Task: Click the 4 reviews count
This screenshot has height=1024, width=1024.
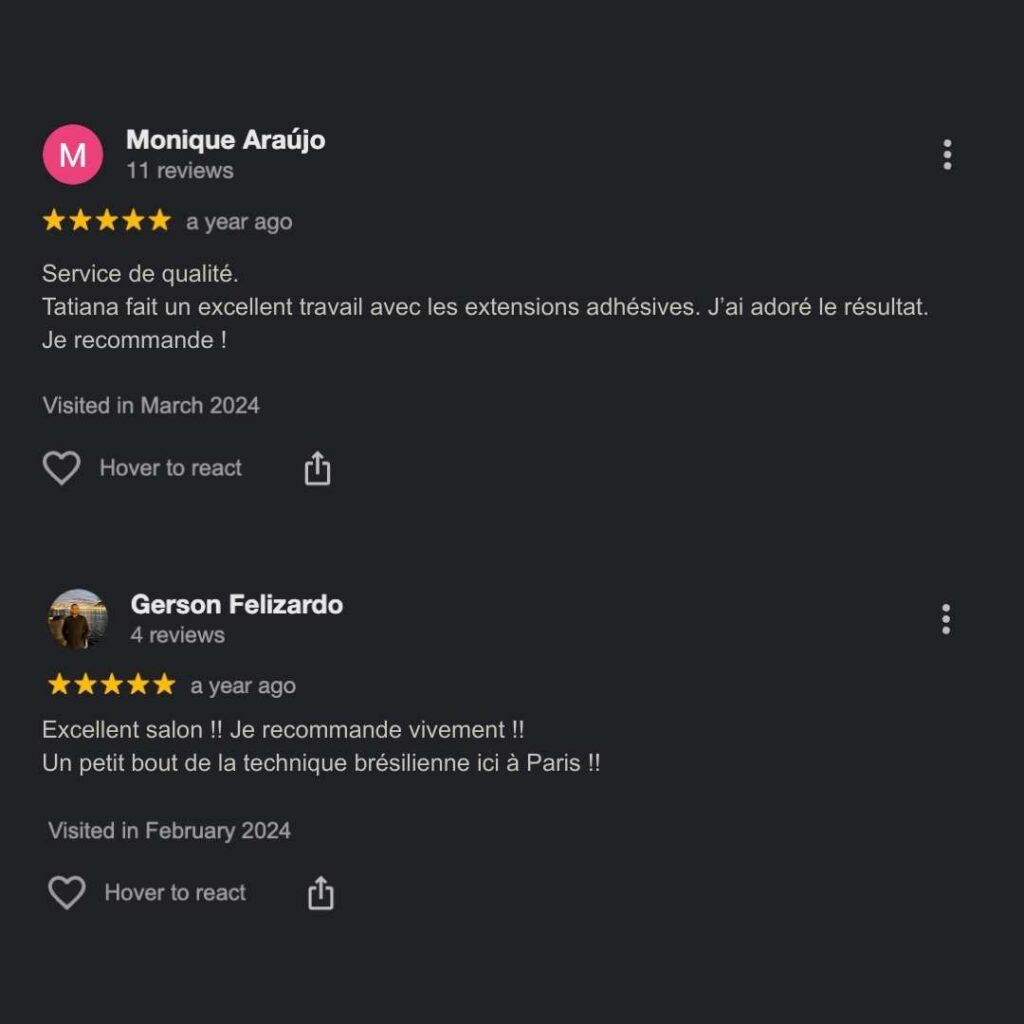Action: pyautogui.click(x=178, y=635)
